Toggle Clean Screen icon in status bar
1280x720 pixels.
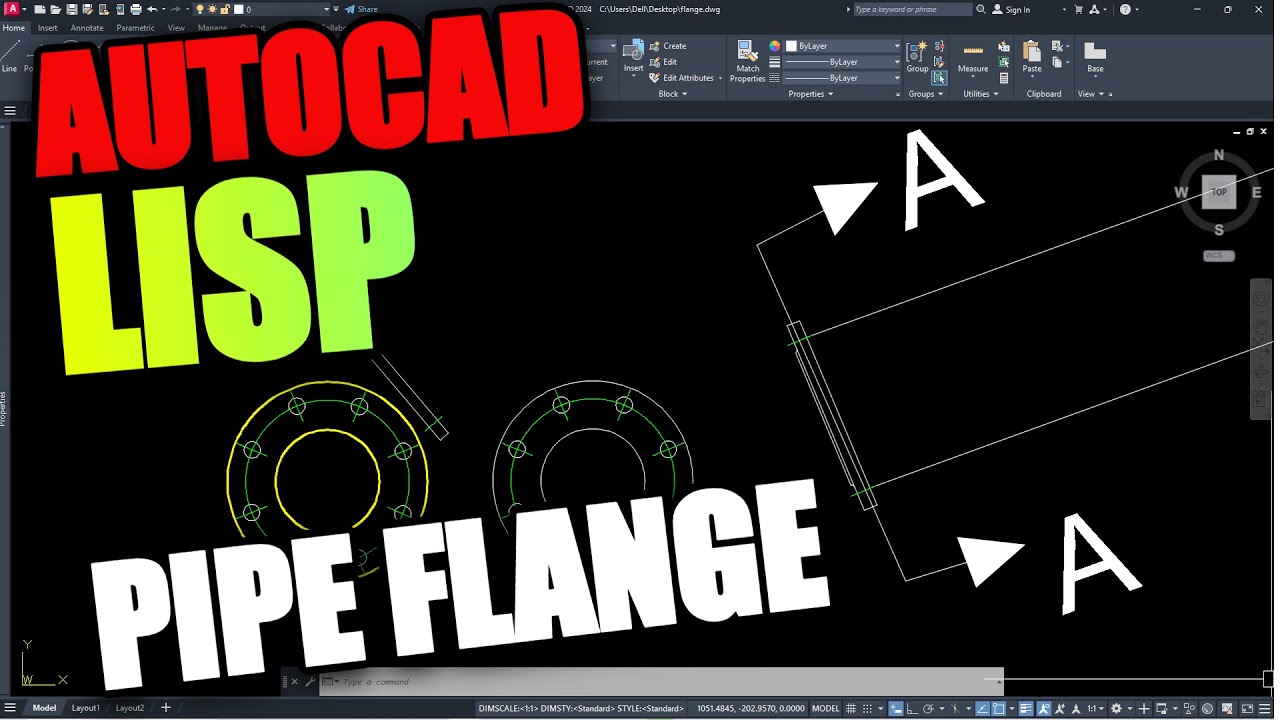1247,708
